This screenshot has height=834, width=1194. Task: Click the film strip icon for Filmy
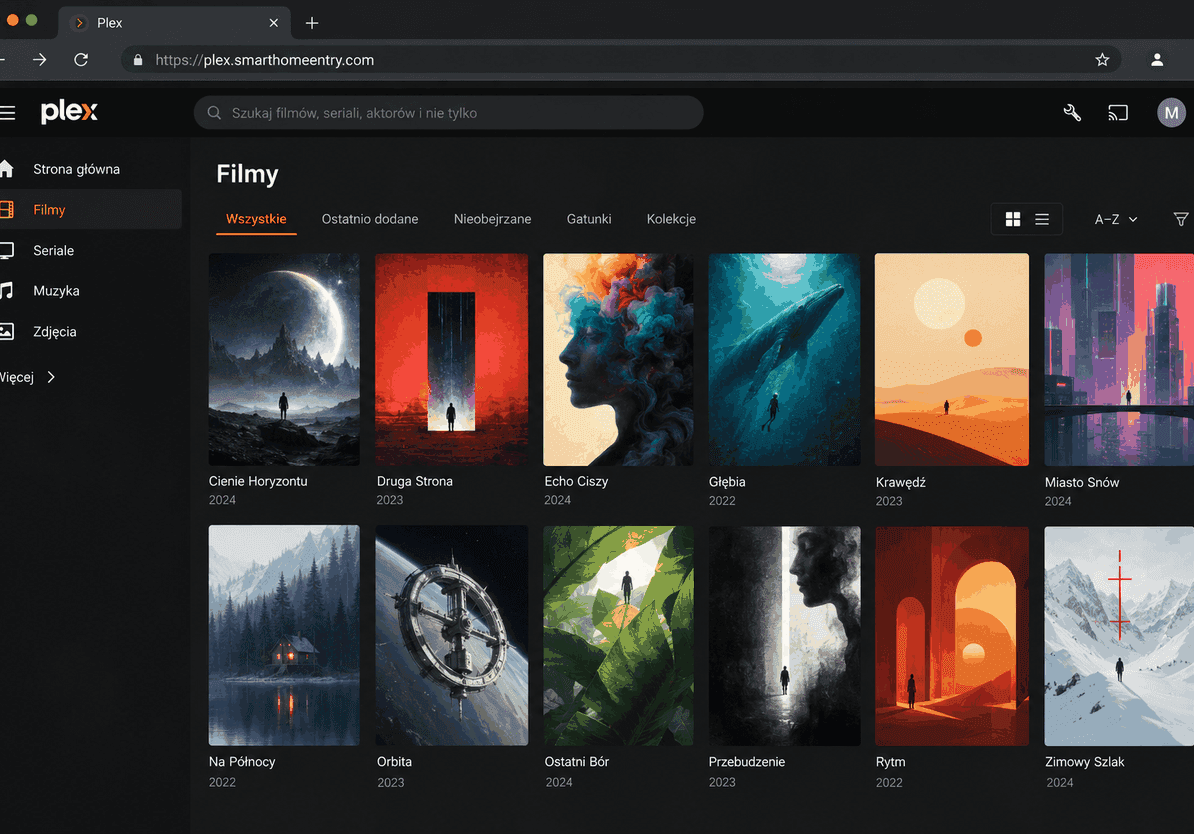point(6,209)
